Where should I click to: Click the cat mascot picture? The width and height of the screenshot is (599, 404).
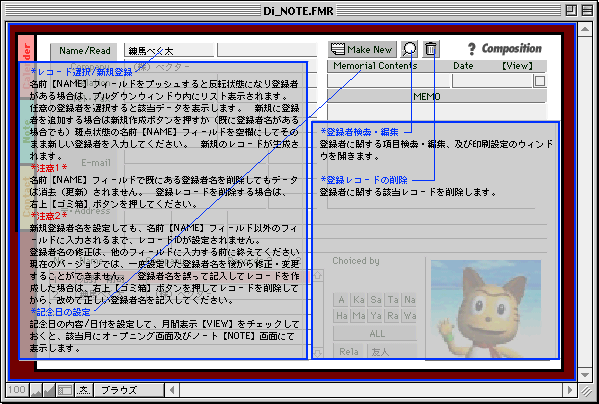(486, 309)
